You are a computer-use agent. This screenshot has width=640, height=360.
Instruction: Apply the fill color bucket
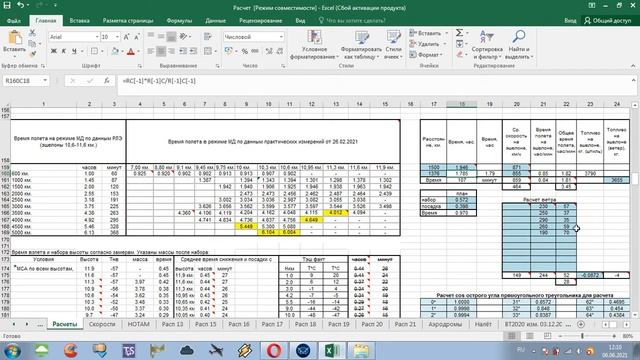click(115, 51)
